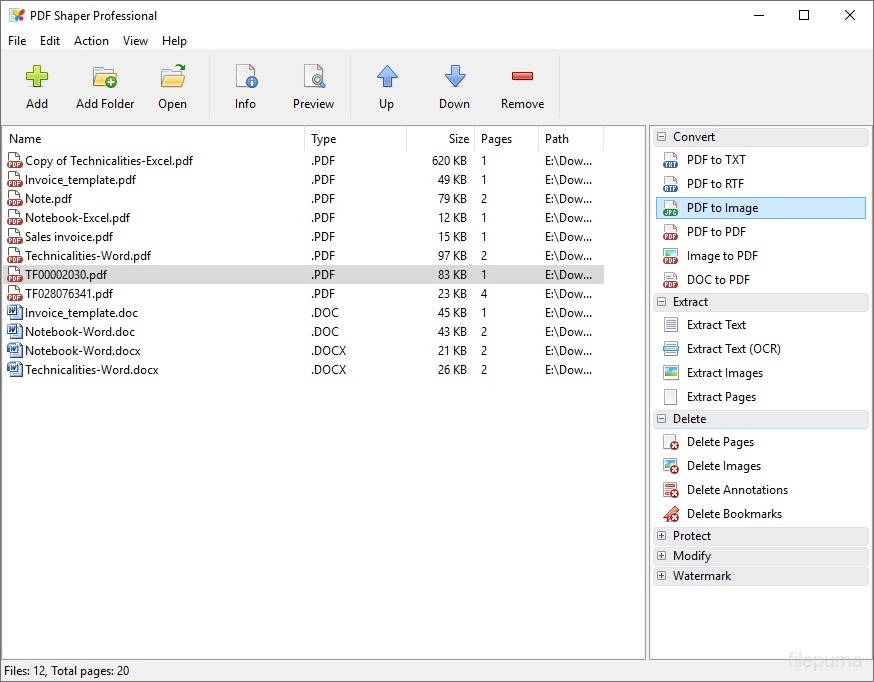The height and width of the screenshot is (682, 874).
Task: Sort files by Type column header
Action: 356,139
